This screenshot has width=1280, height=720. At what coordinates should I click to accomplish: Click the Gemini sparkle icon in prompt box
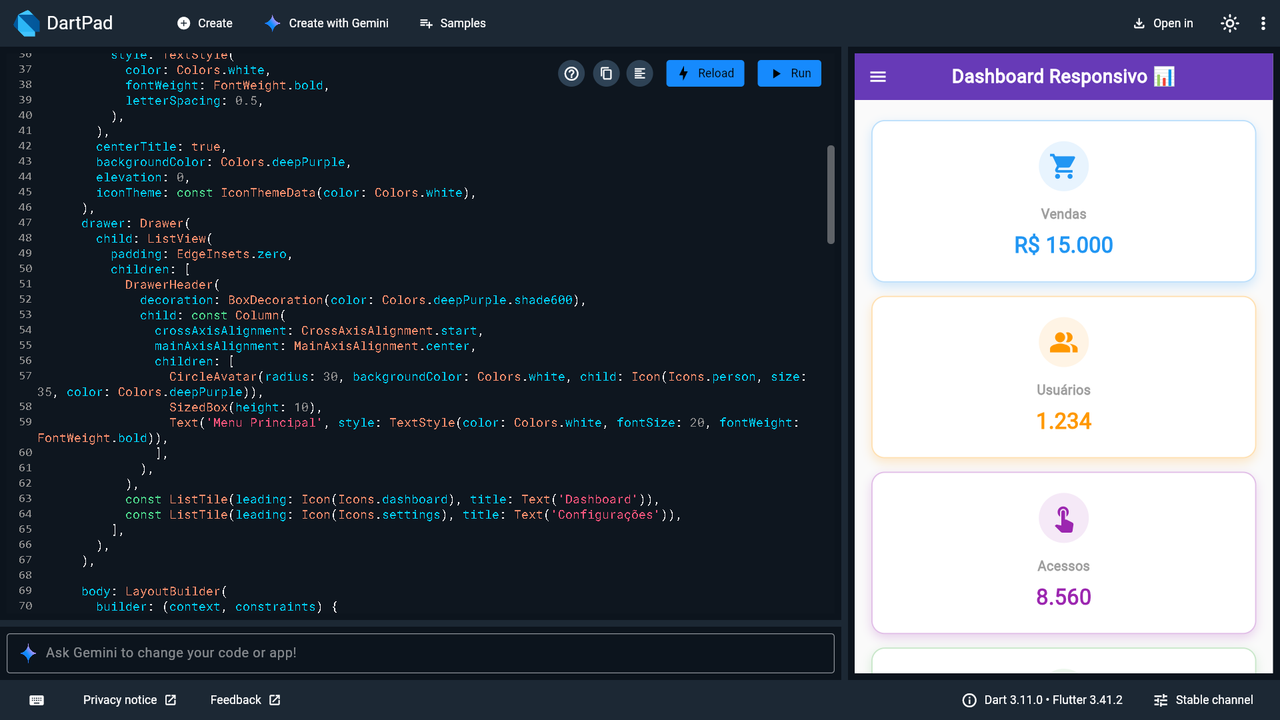(28, 653)
